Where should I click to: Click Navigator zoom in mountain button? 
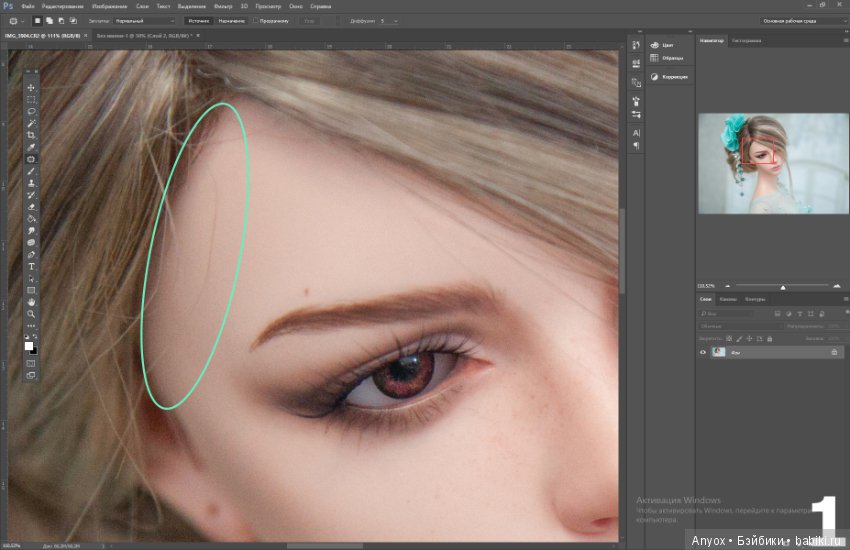pos(837,286)
